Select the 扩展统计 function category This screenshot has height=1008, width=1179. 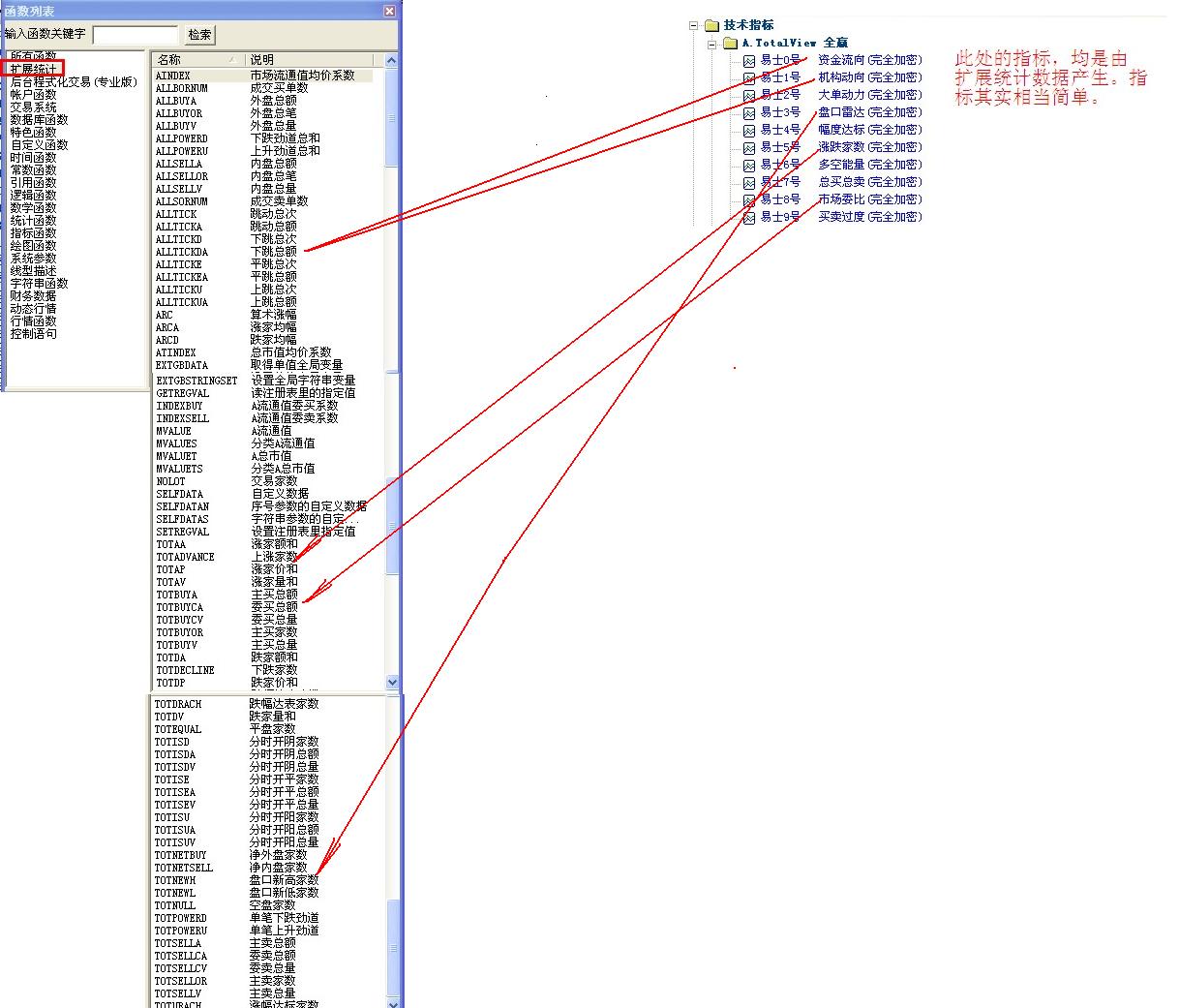tap(34, 69)
